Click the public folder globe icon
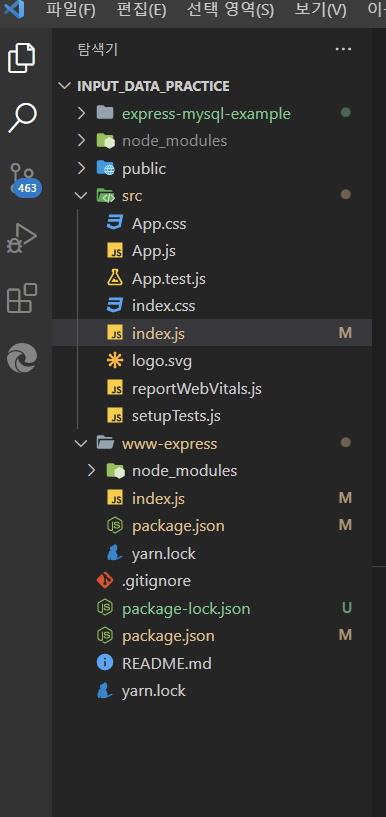Image resolution: width=386 pixels, height=817 pixels. coord(105,168)
